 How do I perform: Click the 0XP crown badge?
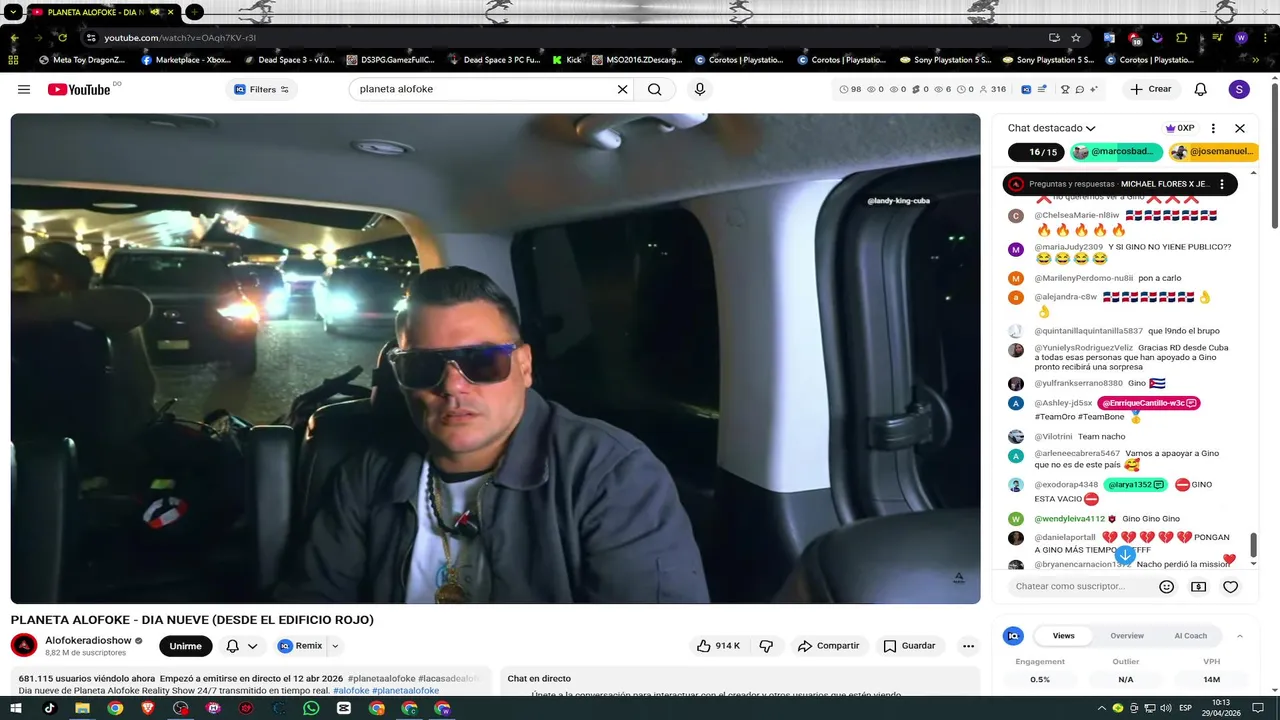pos(1180,128)
